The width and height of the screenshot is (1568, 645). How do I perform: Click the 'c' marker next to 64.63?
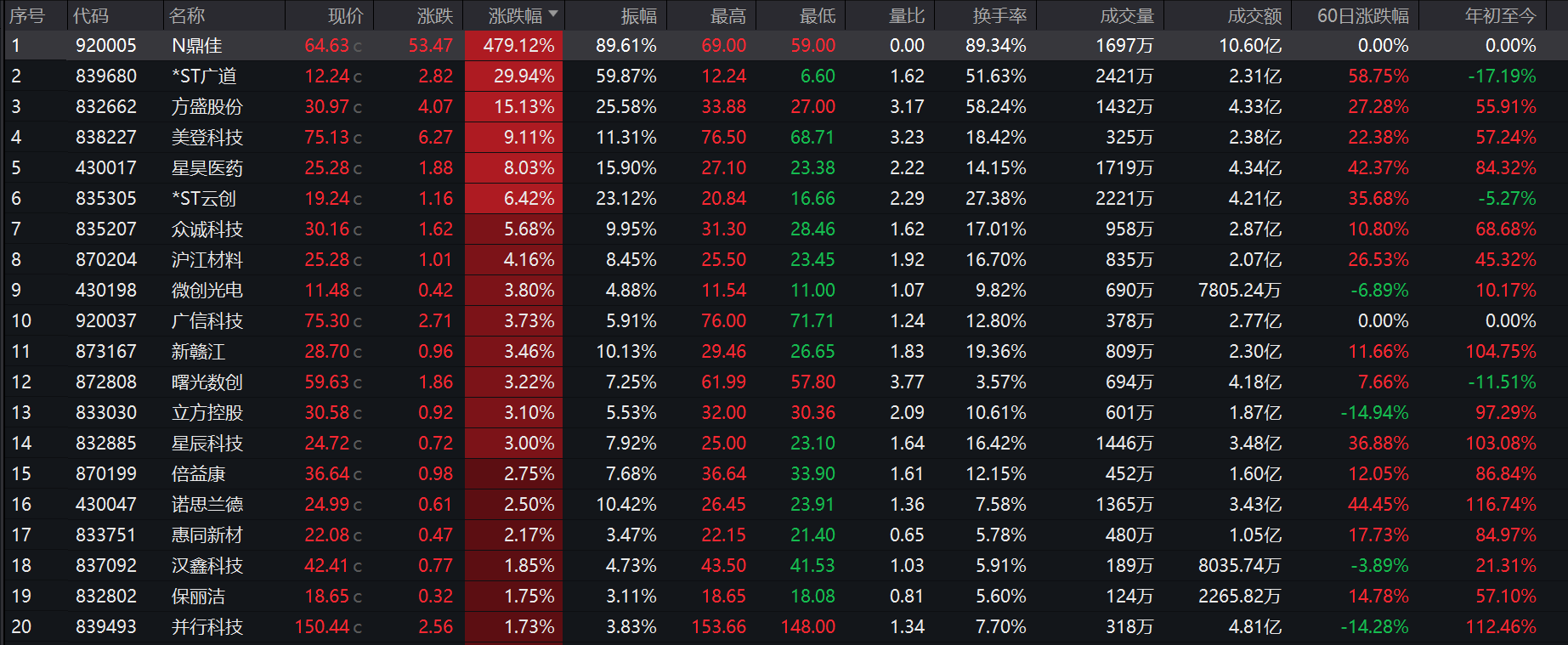coord(358,47)
